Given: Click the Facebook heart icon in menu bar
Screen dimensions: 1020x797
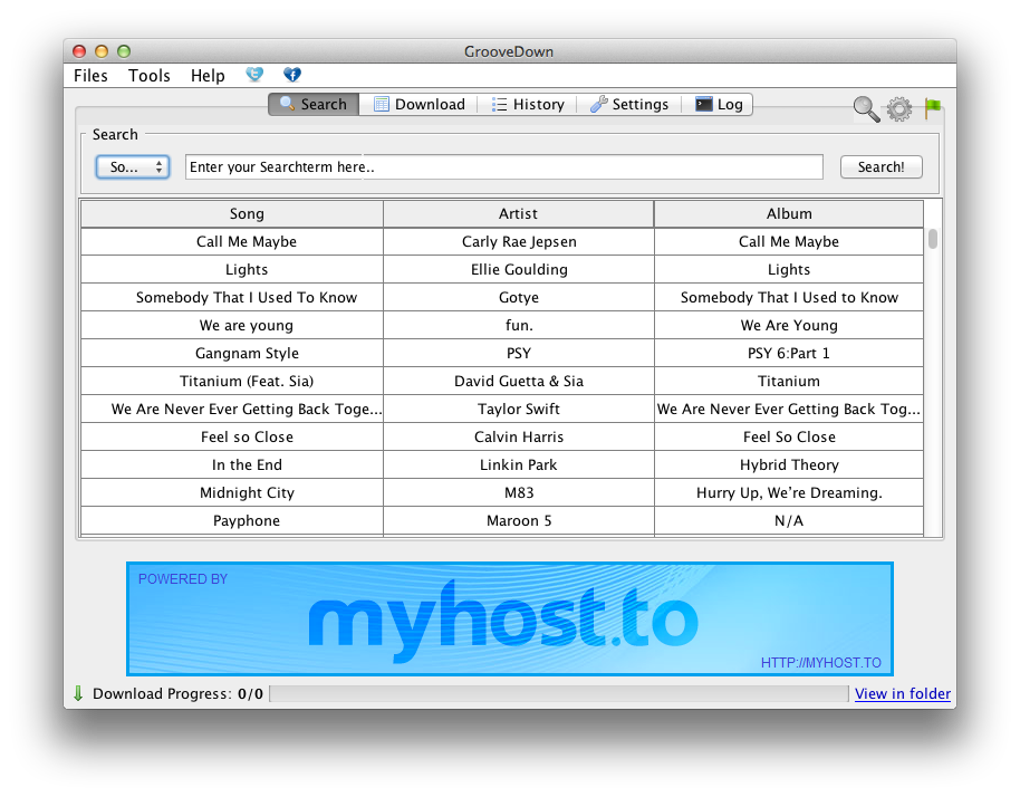Looking at the screenshot, I should (x=292, y=75).
